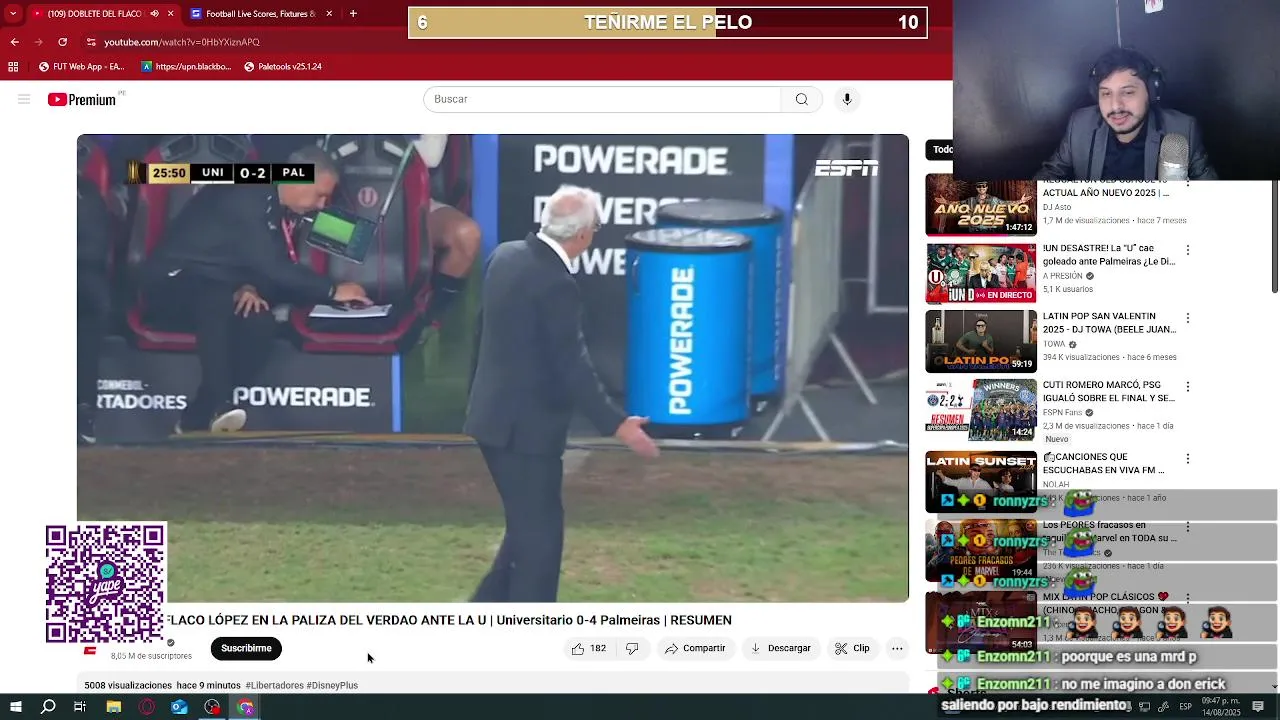This screenshot has height=720, width=1280.
Task: Open UN DESASTRE live video thumbnail
Action: 981,273
